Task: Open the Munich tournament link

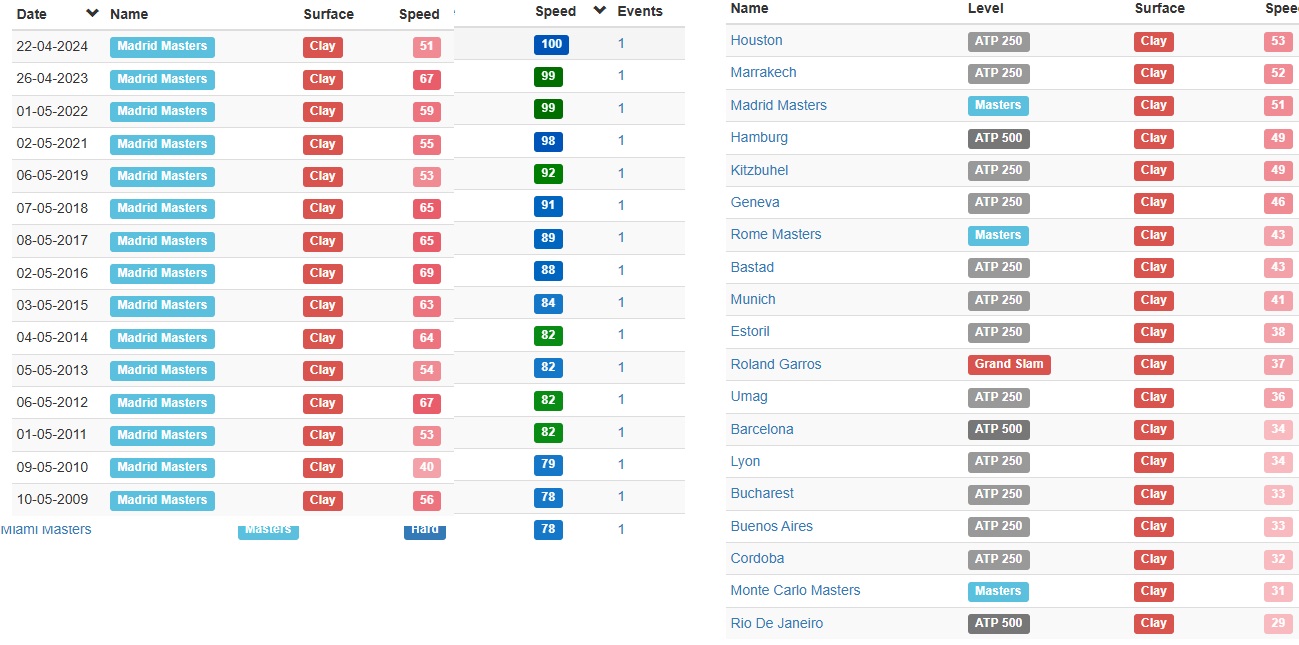Action: (x=753, y=299)
